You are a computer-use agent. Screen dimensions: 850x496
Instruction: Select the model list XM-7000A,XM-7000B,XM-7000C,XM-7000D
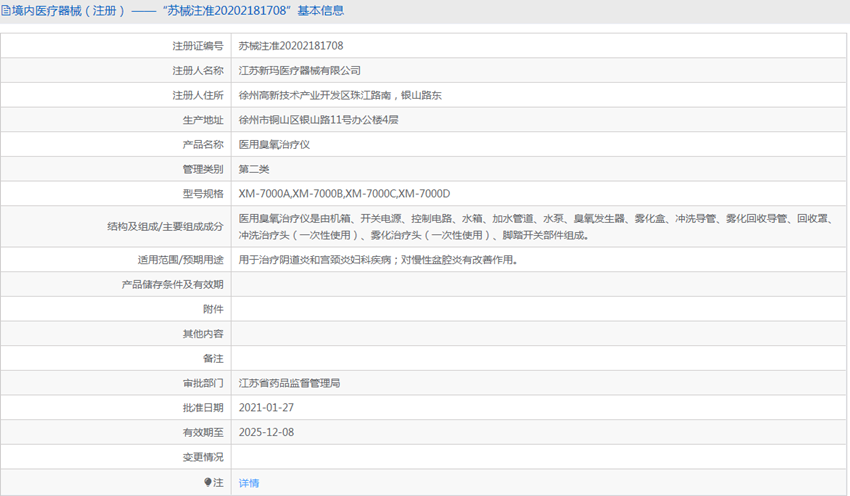[344, 194]
